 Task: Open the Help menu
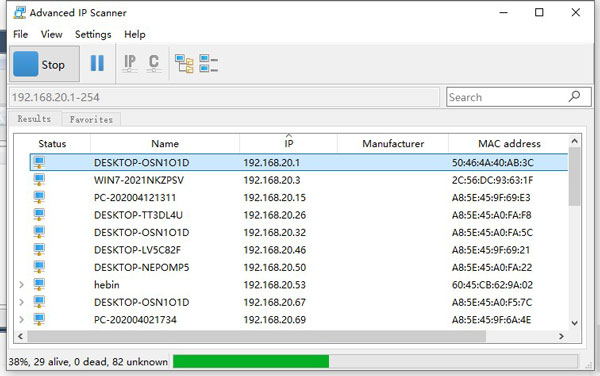pyautogui.click(x=135, y=34)
